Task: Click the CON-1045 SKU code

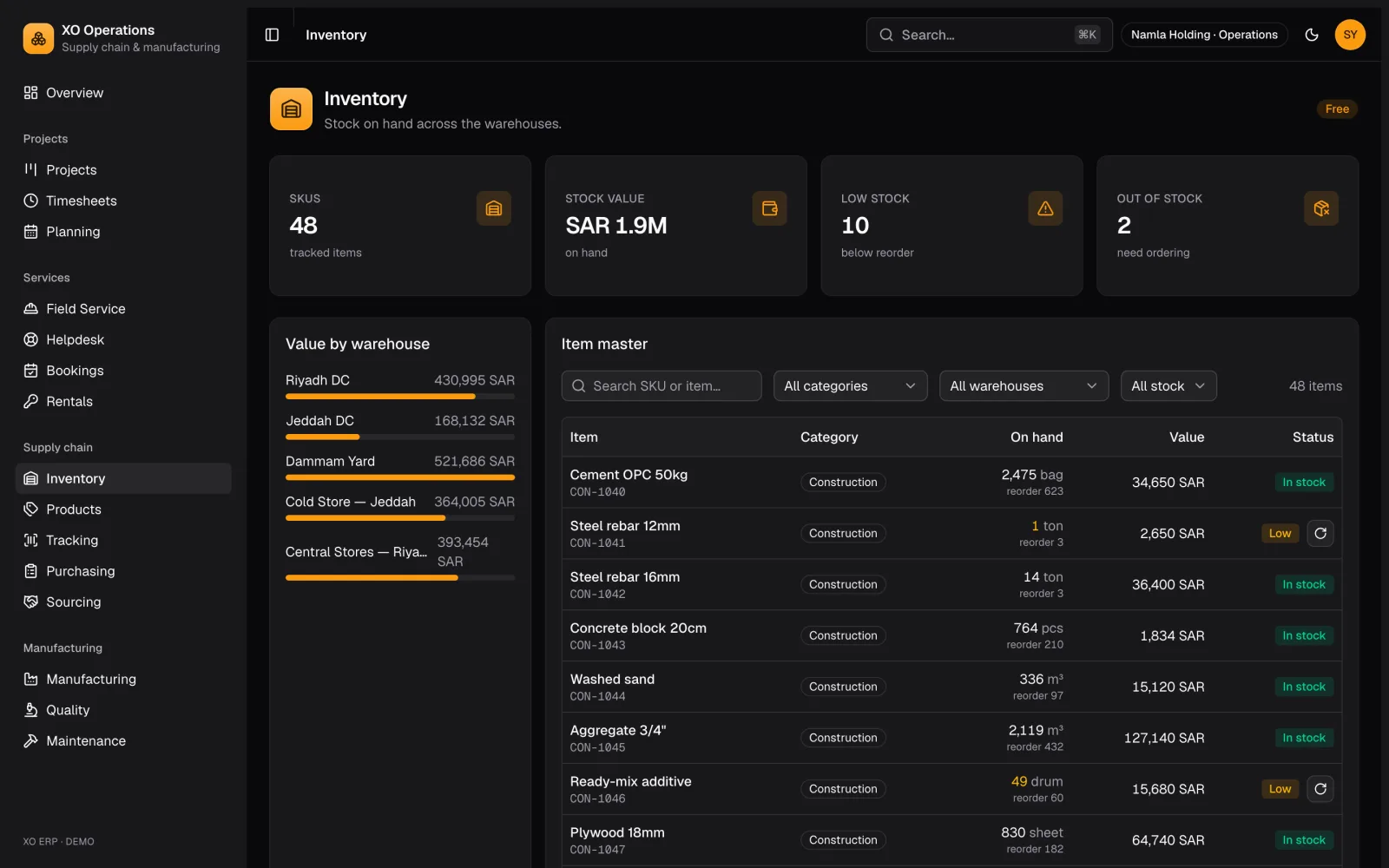Action: tap(597, 747)
